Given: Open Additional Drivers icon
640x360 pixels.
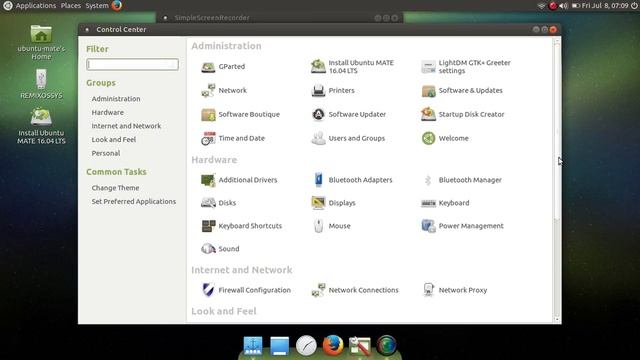Looking at the screenshot, I should [208, 180].
